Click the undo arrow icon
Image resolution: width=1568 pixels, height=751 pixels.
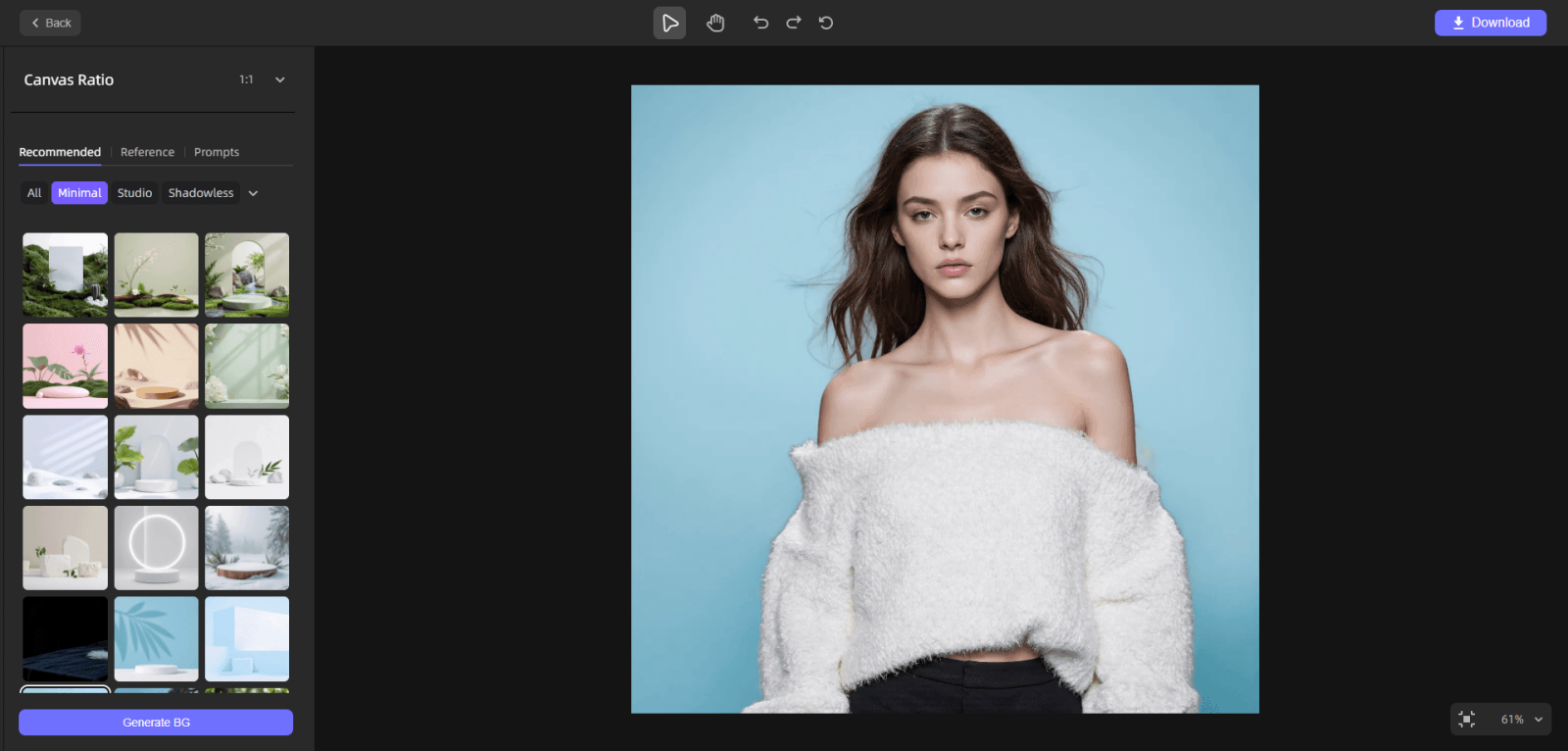[760, 23]
